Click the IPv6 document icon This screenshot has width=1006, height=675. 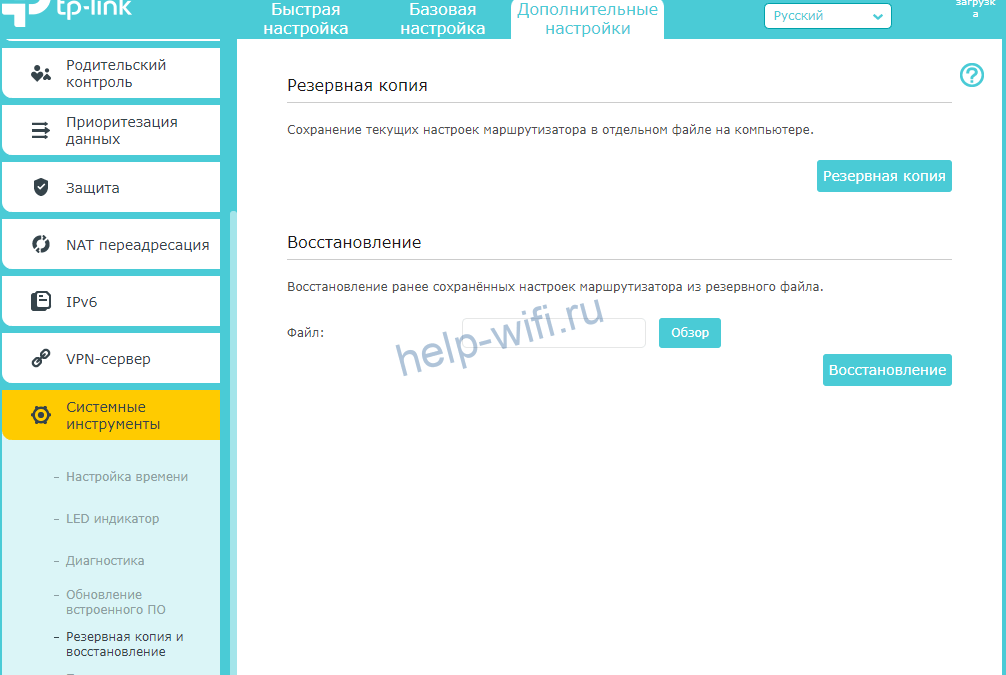click(41, 301)
